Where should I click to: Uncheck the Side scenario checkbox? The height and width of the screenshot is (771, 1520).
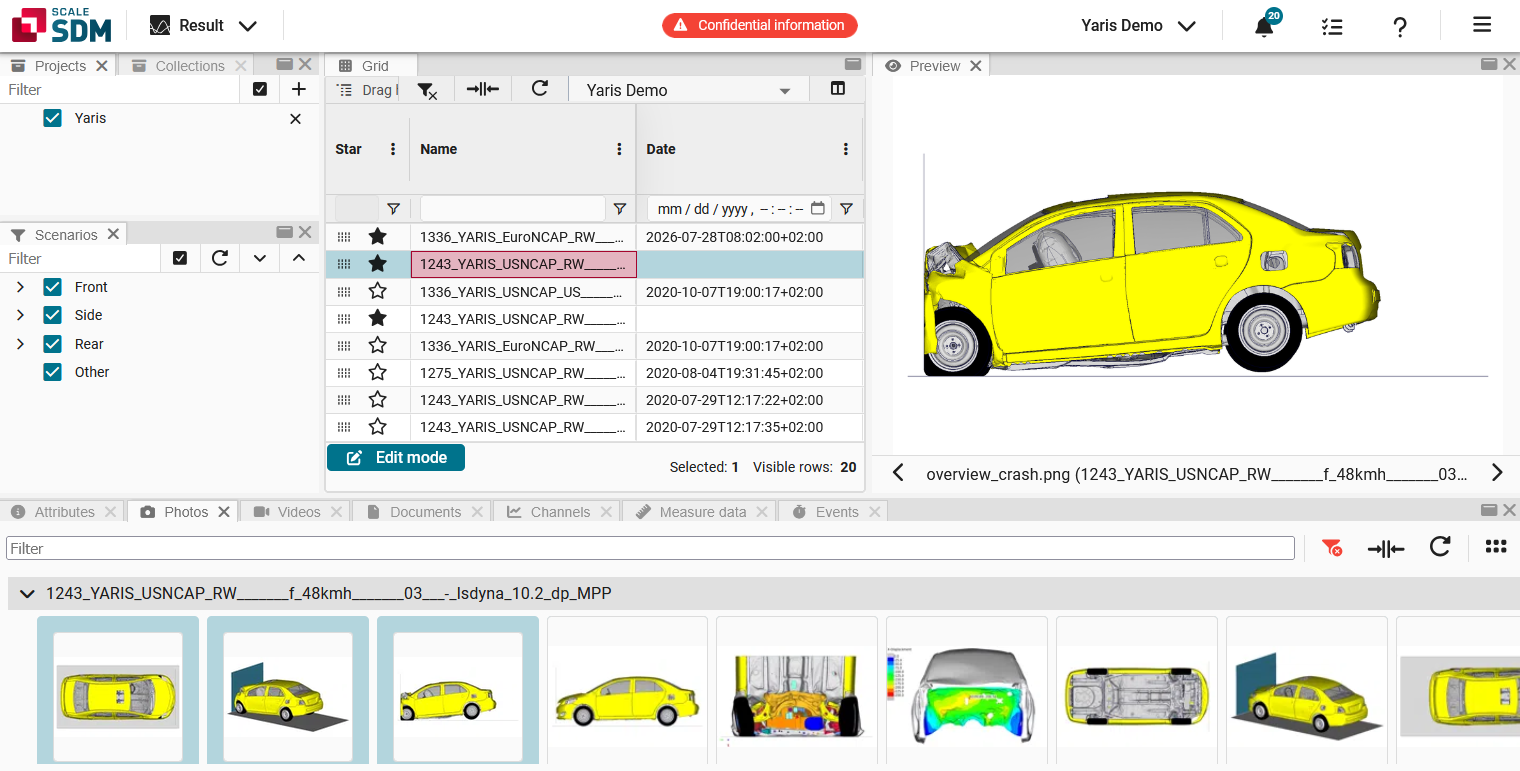(x=53, y=315)
